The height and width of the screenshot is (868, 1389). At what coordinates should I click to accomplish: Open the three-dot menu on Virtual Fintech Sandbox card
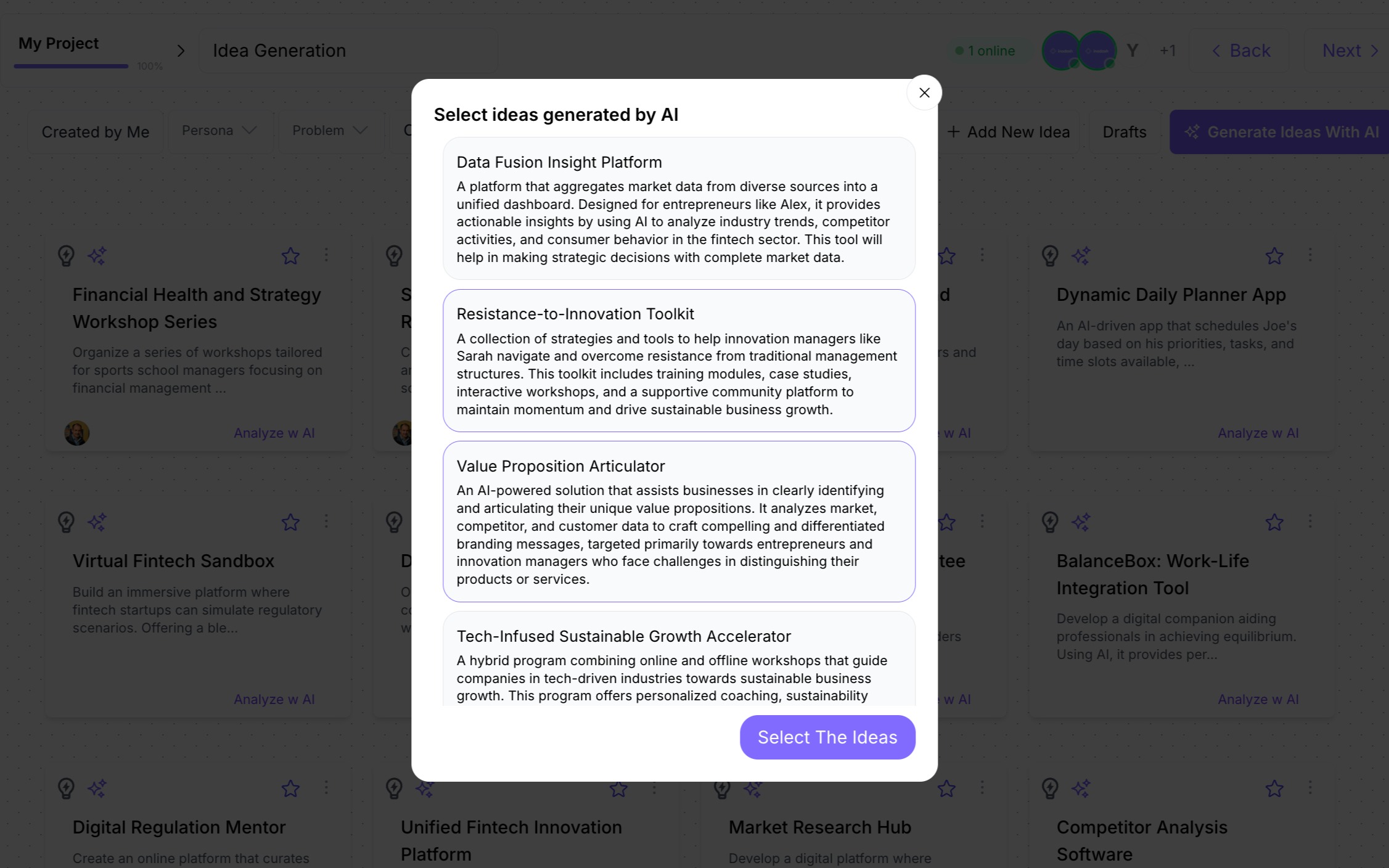[326, 522]
